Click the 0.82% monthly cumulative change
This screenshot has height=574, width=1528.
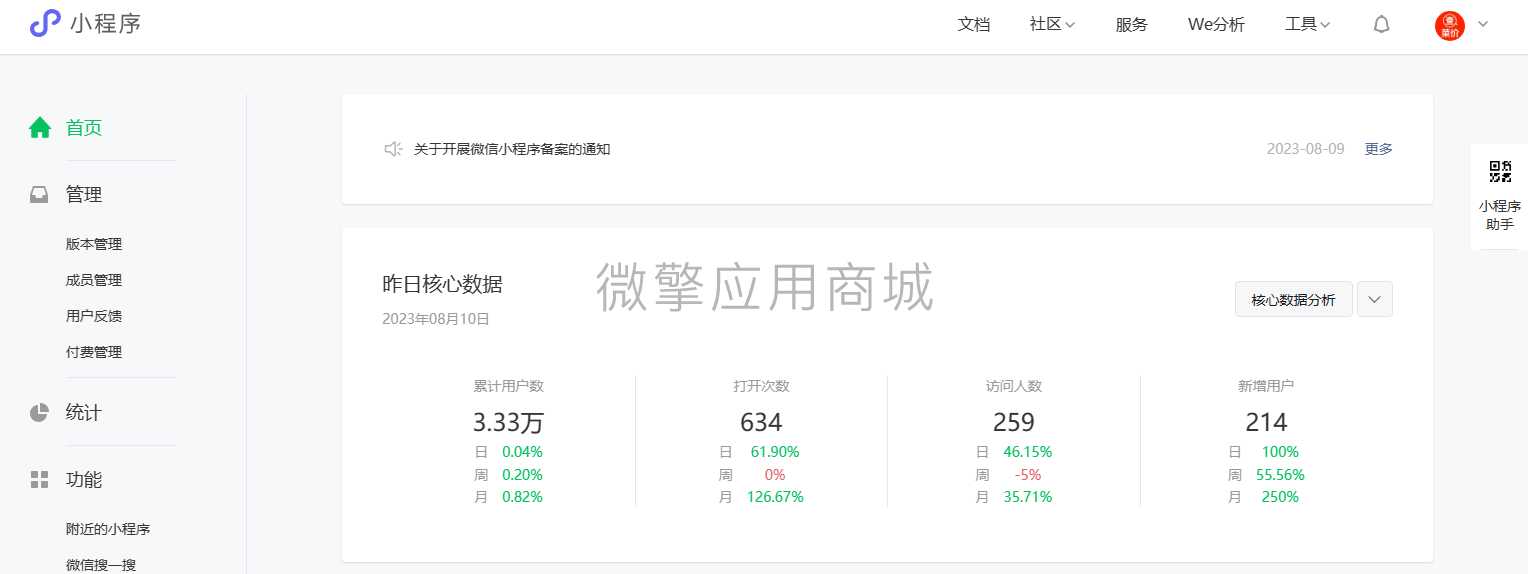522,497
